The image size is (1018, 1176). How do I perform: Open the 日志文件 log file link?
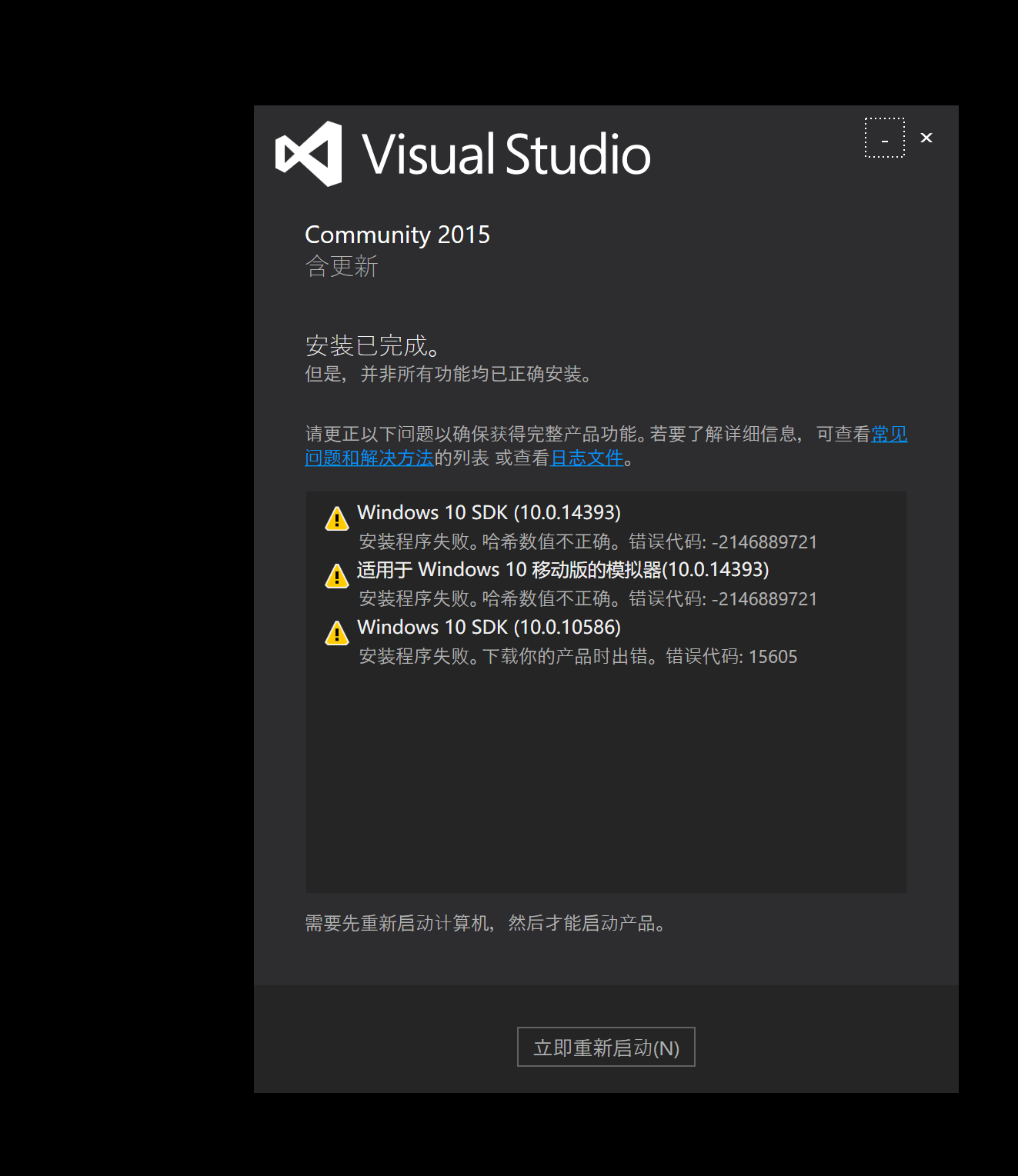[x=587, y=458]
